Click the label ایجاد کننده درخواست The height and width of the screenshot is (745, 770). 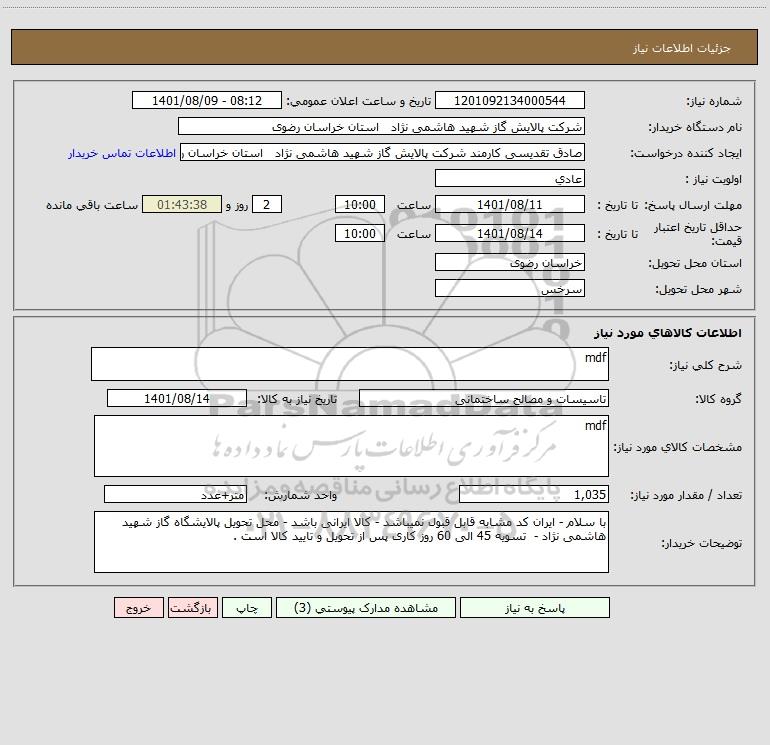(686, 153)
